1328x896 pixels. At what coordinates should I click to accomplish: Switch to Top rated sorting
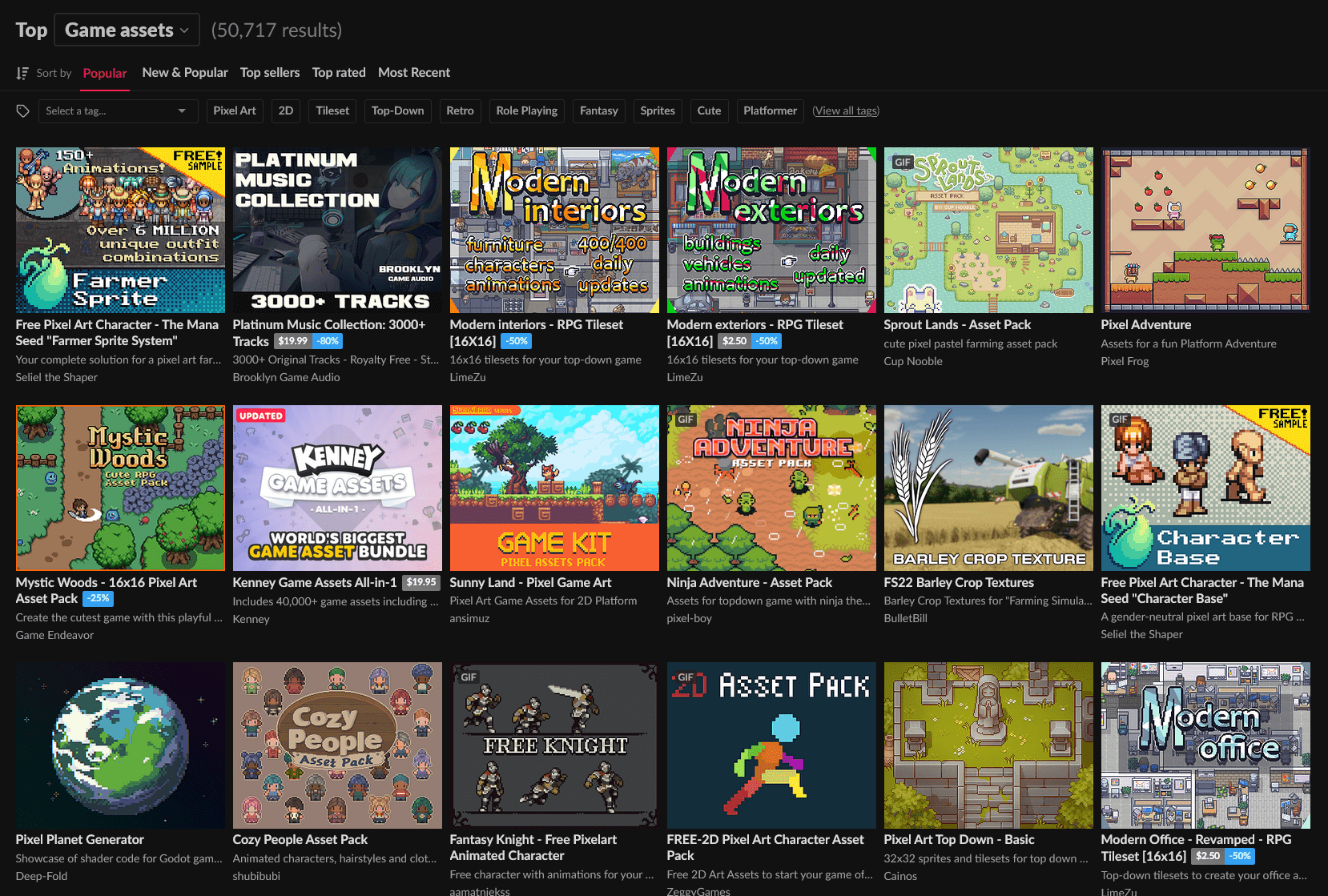(339, 72)
